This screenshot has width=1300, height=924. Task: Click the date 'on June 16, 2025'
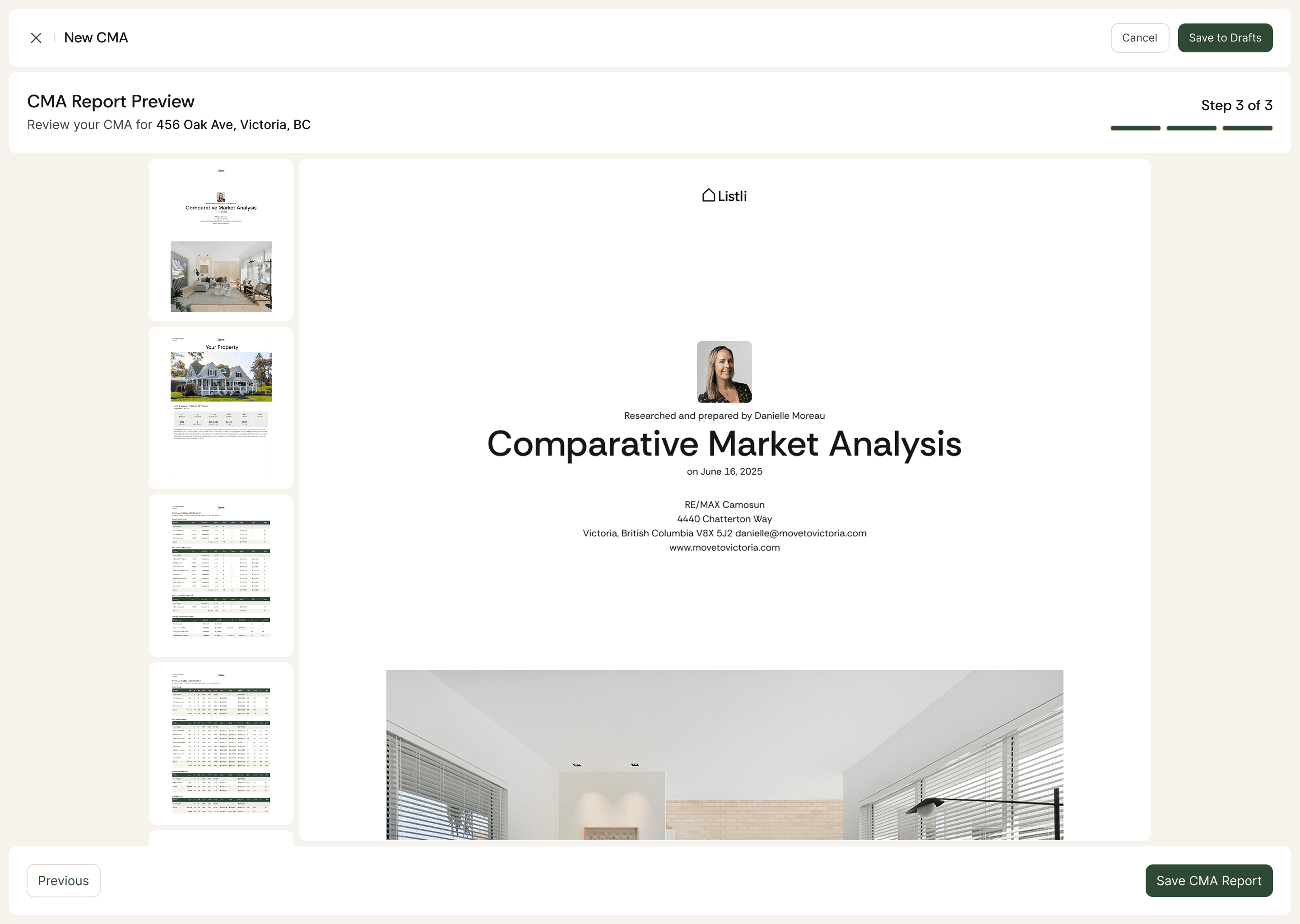point(724,471)
